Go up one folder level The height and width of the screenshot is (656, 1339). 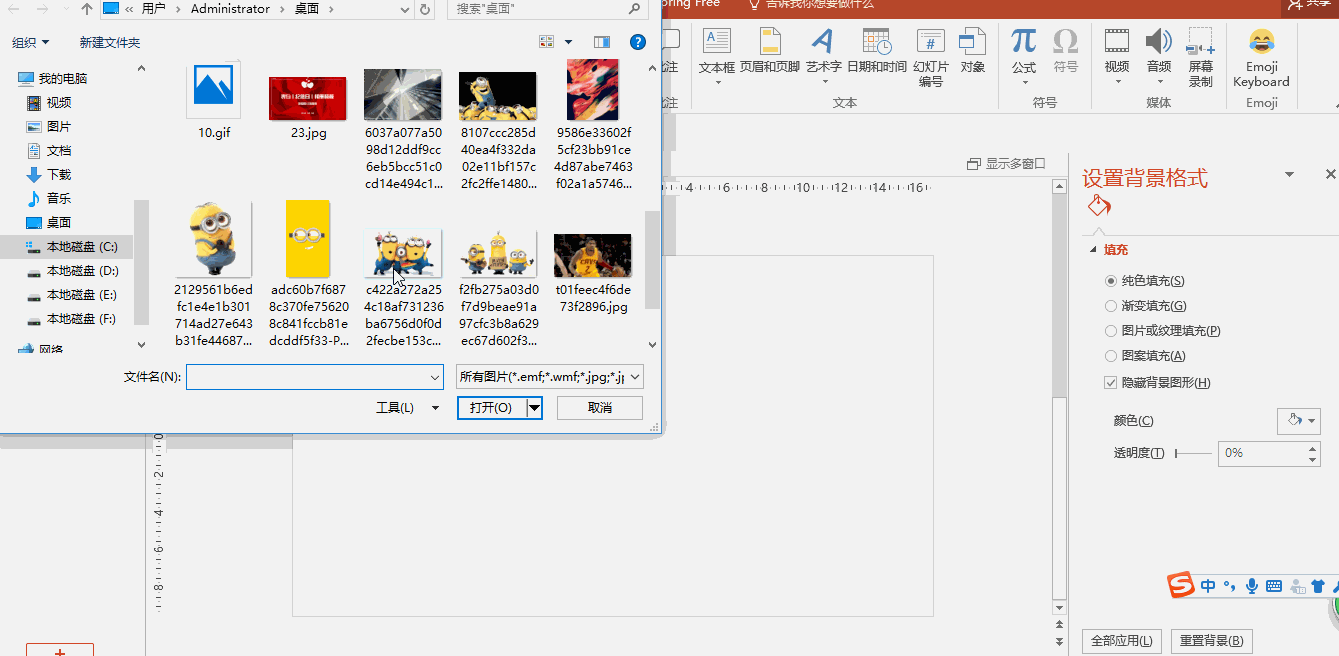click(86, 9)
